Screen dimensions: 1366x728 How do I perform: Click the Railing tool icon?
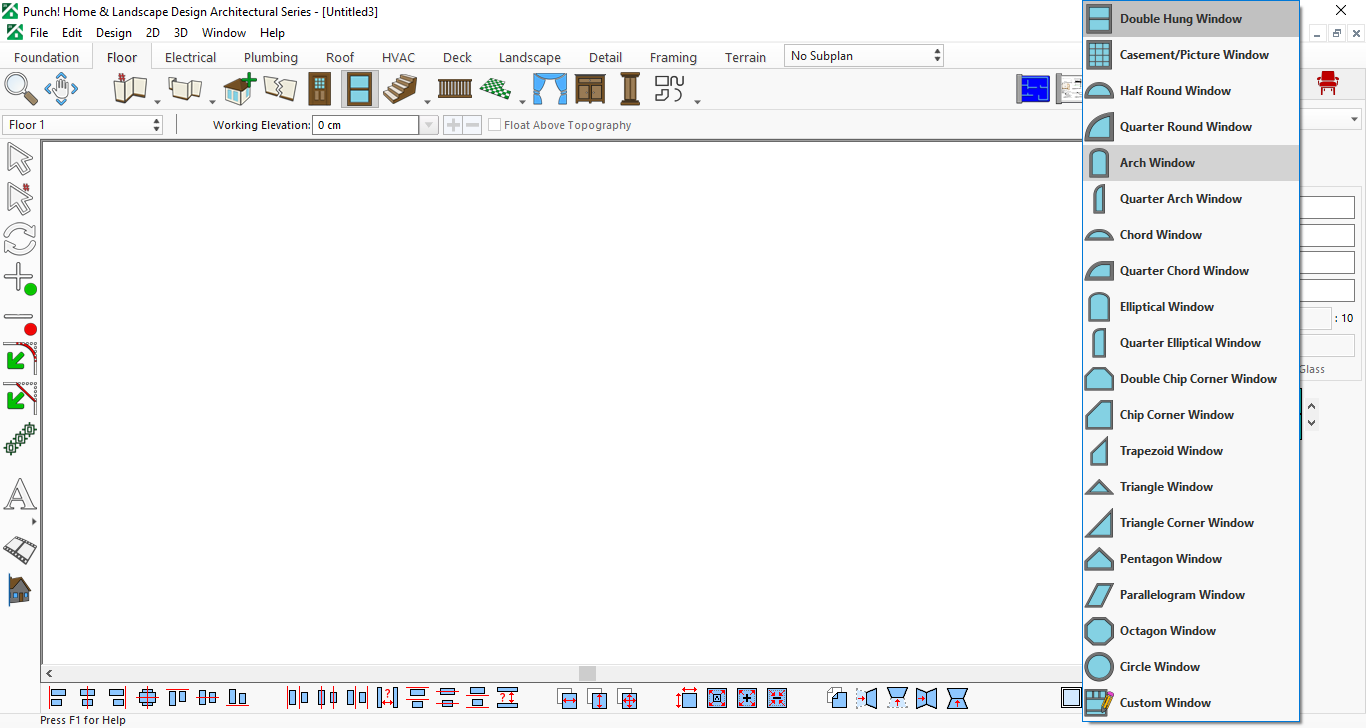[455, 89]
